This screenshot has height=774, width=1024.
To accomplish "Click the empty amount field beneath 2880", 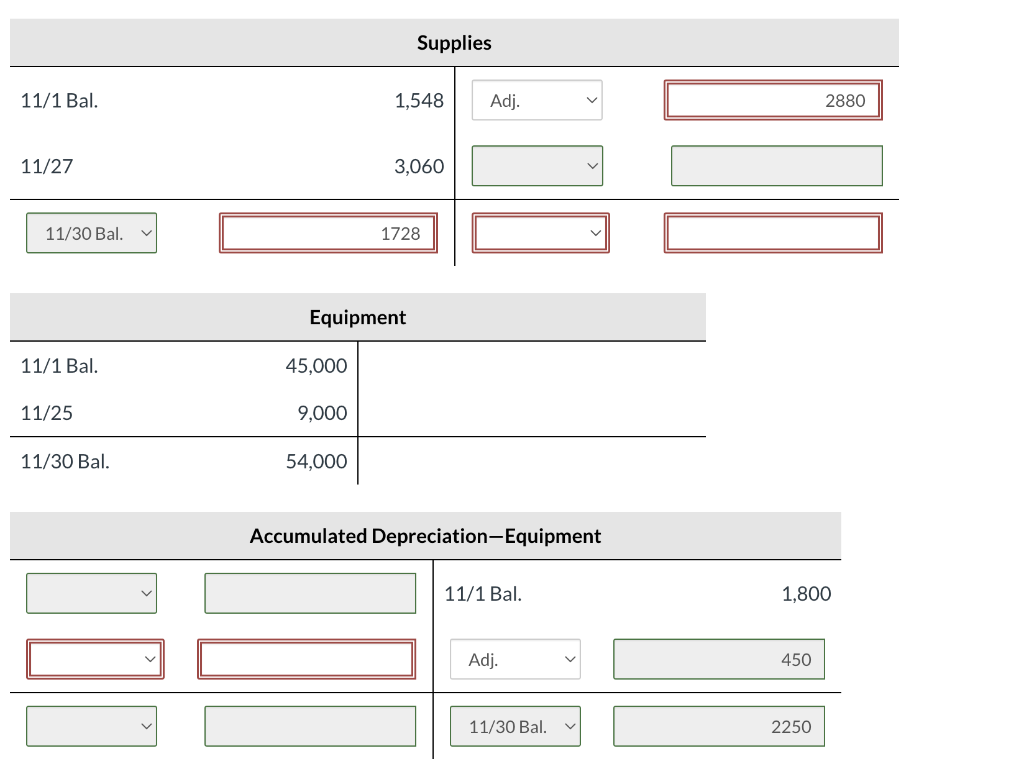I will pos(776,166).
